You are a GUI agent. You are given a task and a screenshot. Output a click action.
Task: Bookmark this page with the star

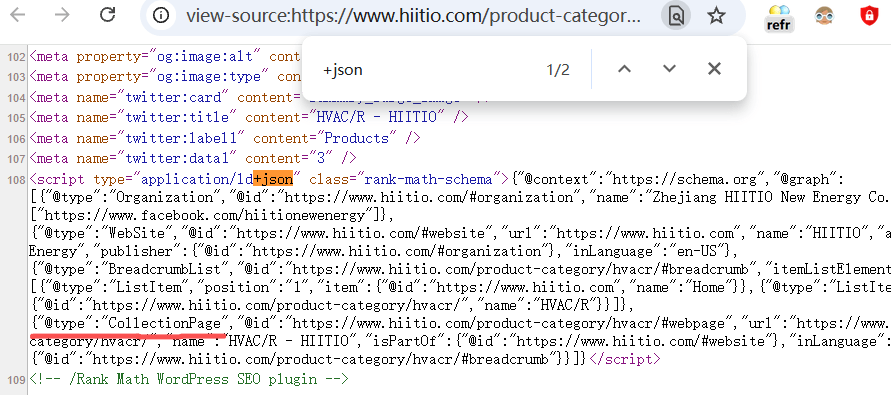pyautogui.click(x=717, y=16)
